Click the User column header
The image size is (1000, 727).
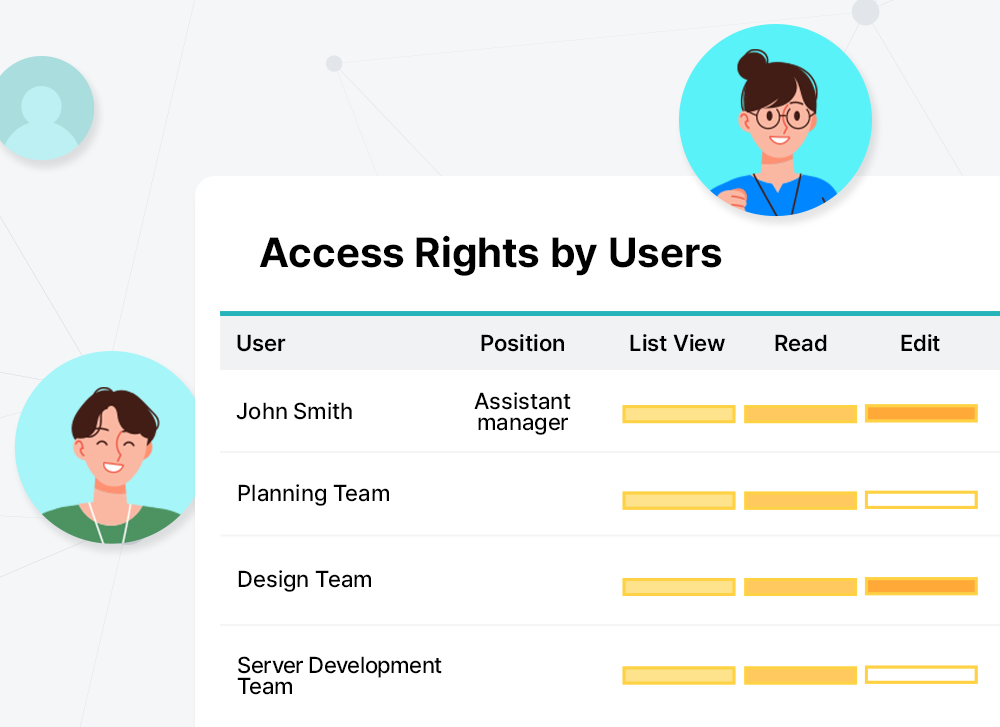pyautogui.click(x=260, y=343)
